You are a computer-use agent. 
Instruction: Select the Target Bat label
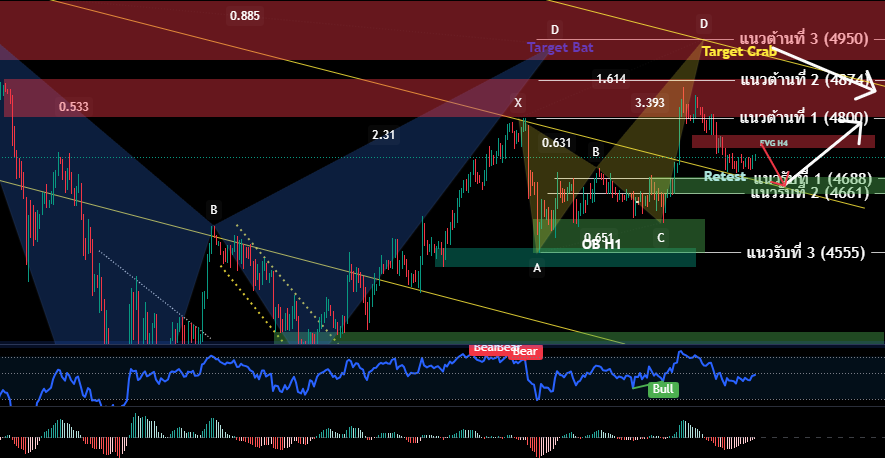click(560, 47)
